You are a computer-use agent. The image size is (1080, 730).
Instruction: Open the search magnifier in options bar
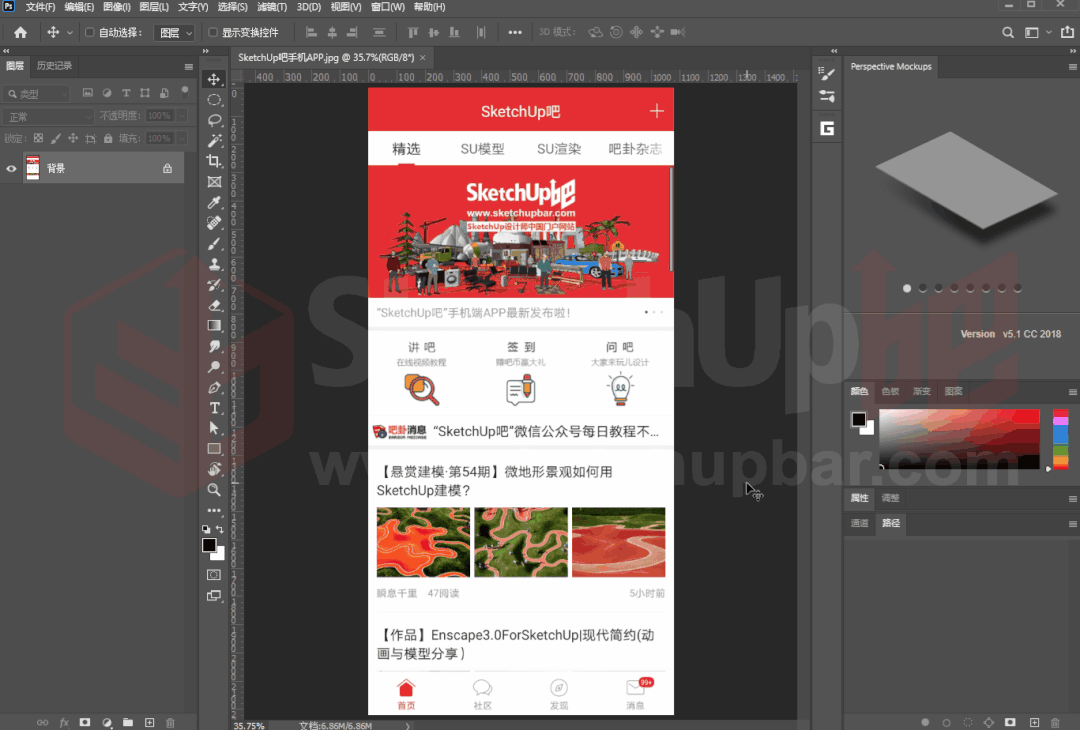click(x=1008, y=32)
